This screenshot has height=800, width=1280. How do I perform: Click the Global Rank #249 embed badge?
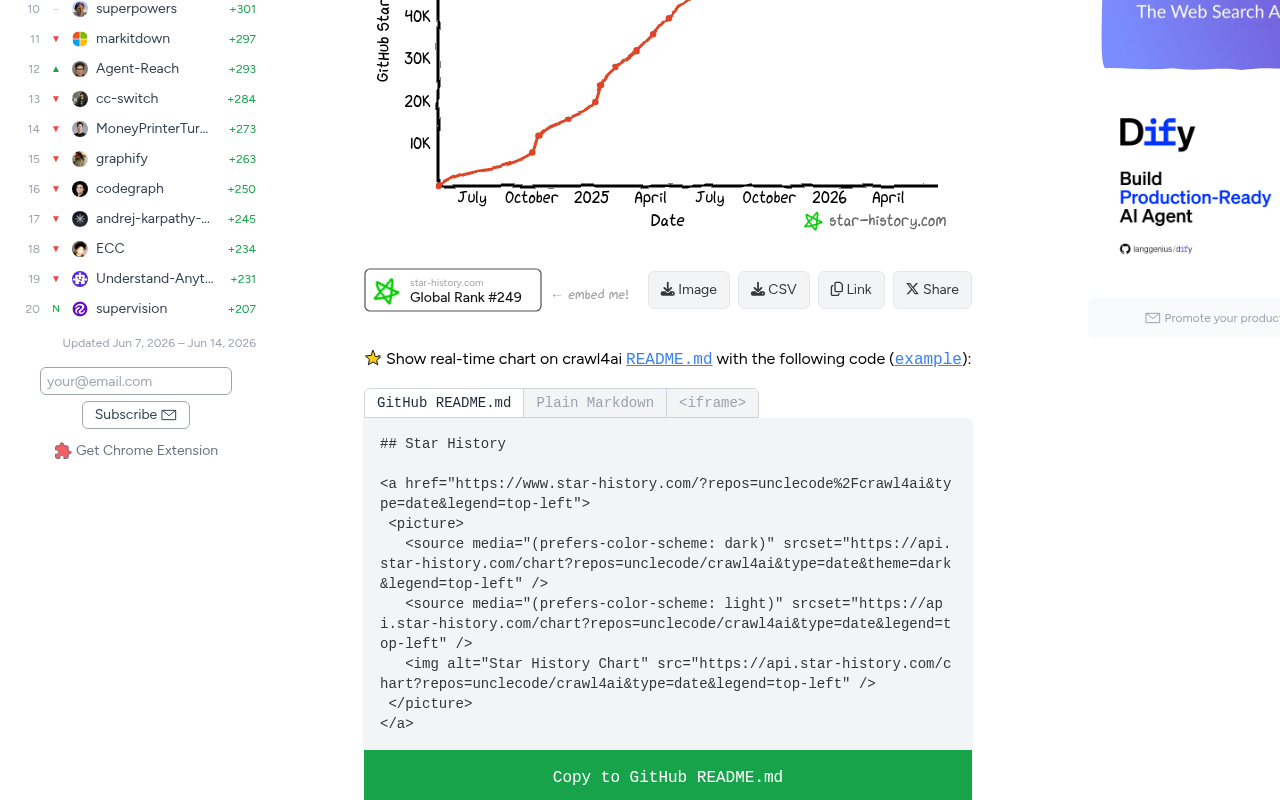click(453, 290)
